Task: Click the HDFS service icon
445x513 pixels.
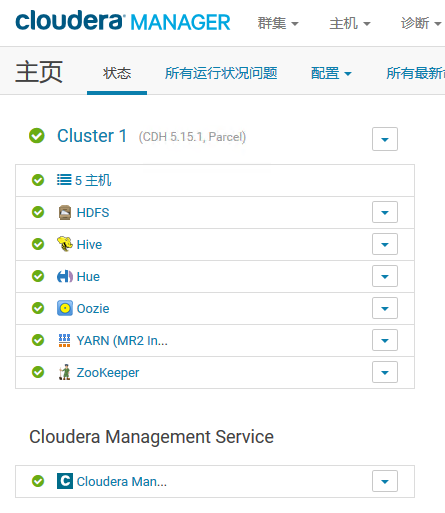Action: (x=65, y=212)
